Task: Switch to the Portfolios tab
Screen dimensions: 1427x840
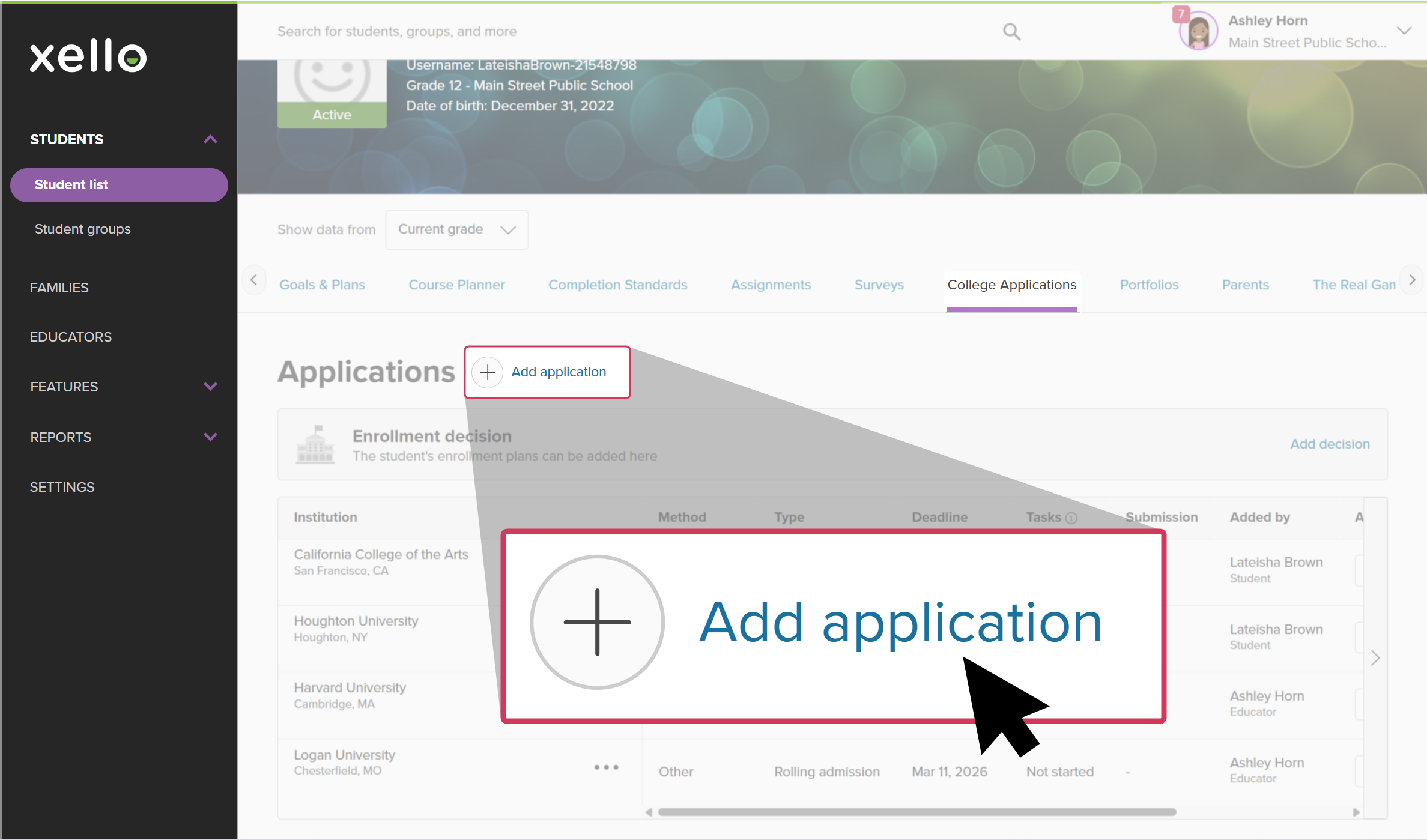Action: (x=1149, y=285)
